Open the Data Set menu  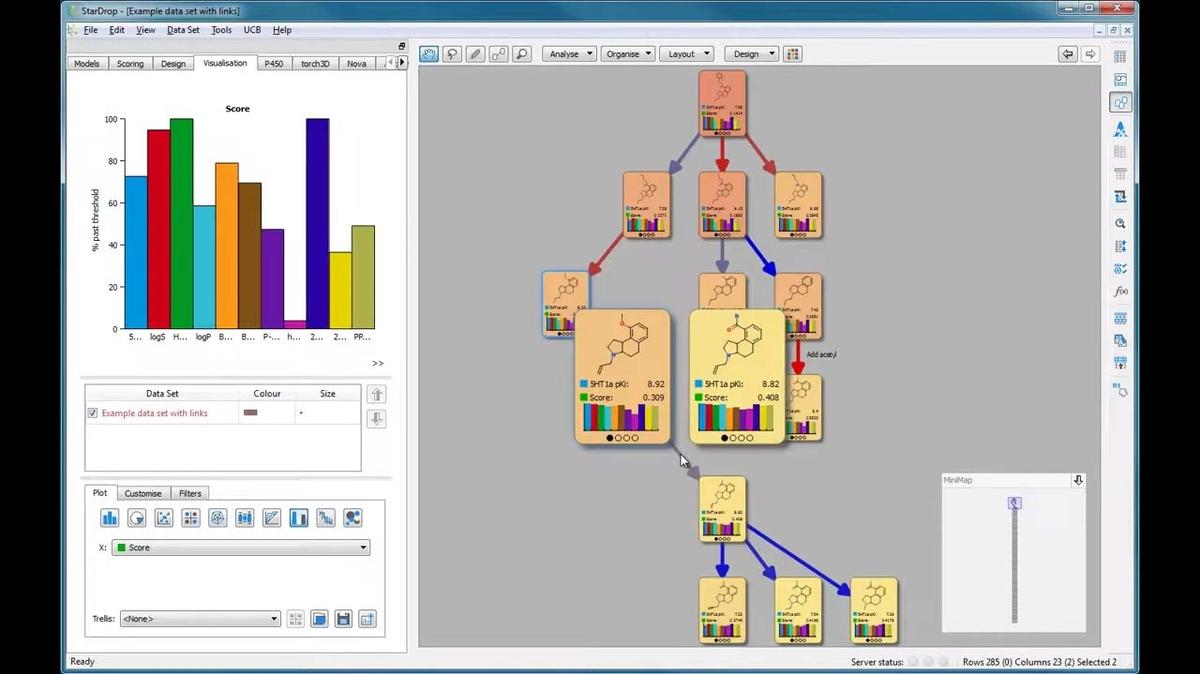pos(183,30)
